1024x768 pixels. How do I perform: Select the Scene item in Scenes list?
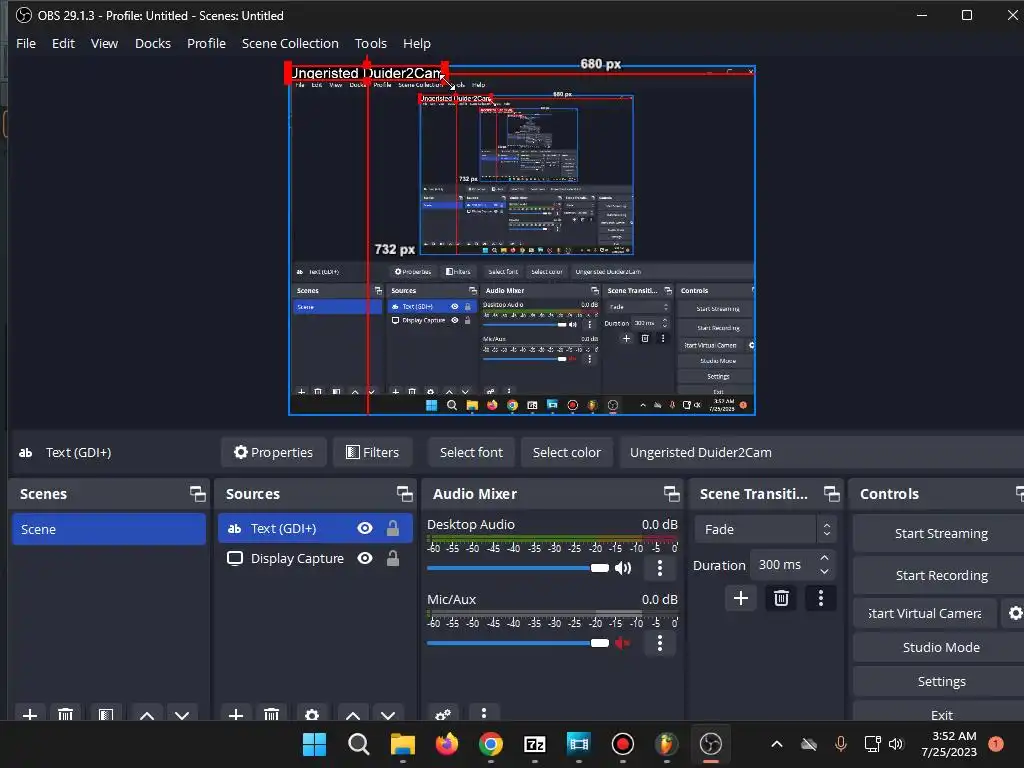(x=109, y=530)
